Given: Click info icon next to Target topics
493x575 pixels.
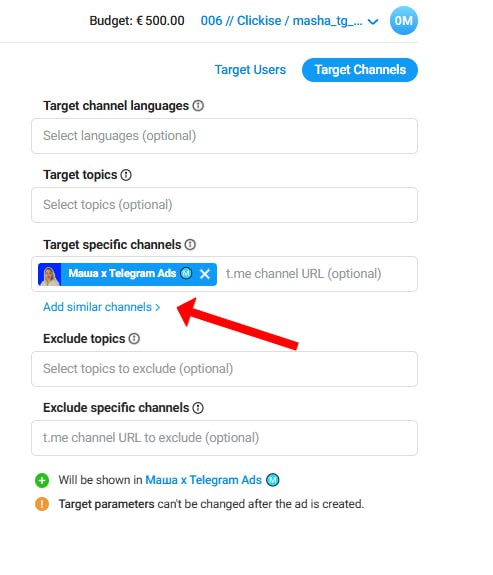Looking at the screenshot, I should point(126,175).
